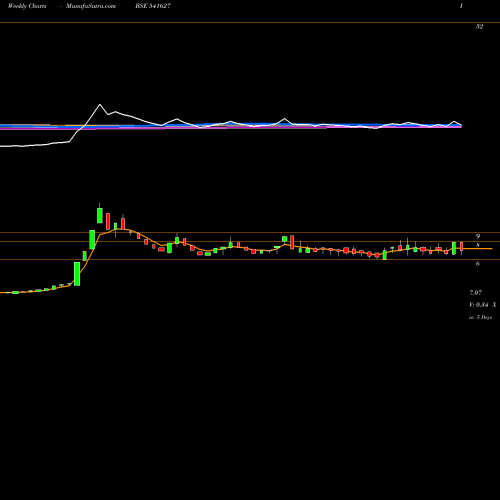Click the 'V: 0.84 X' volume text
The width and height of the screenshot is (500, 500).
pos(483,305)
